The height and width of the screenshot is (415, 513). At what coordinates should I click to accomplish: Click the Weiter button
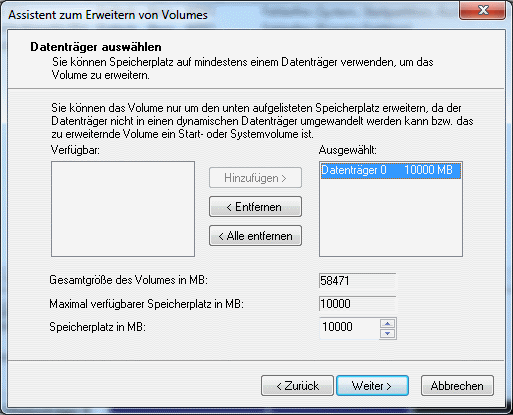[x=372, y=386]
